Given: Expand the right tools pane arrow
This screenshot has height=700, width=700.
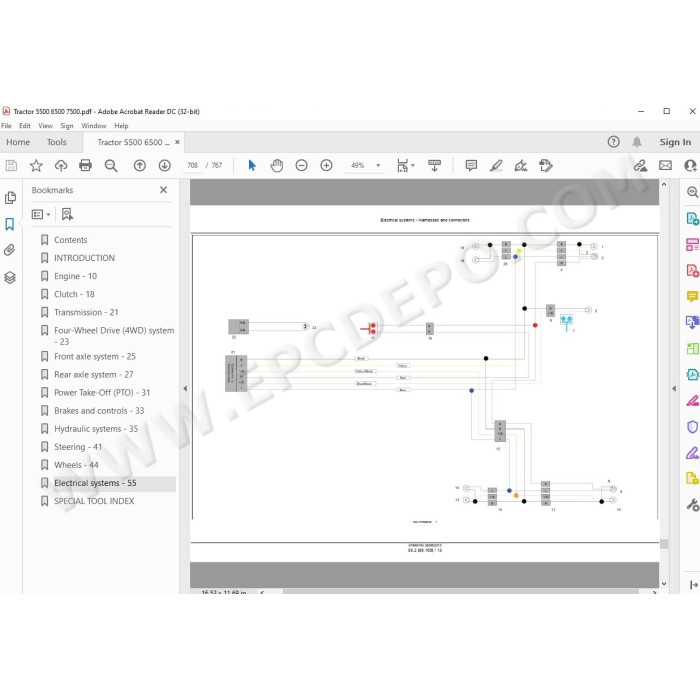Looking at the screenshot, I should click(x=674, y=388).
